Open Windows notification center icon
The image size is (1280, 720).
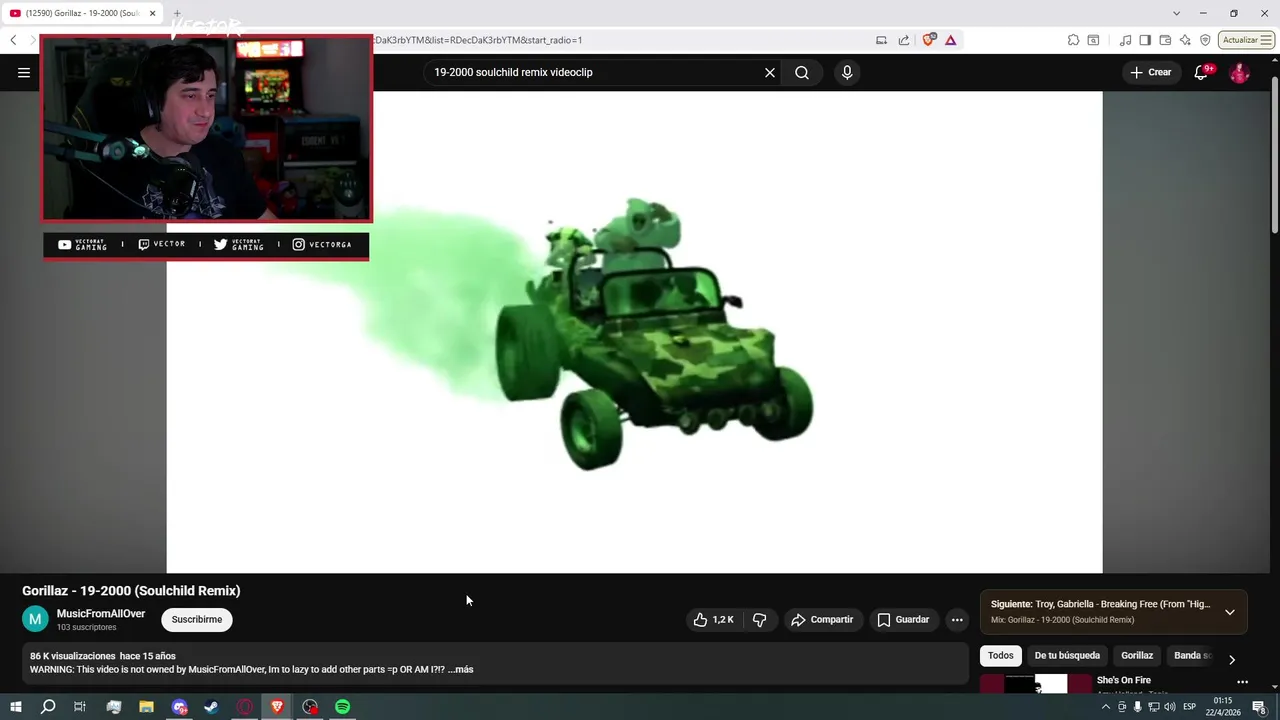tap(1259, 707)
